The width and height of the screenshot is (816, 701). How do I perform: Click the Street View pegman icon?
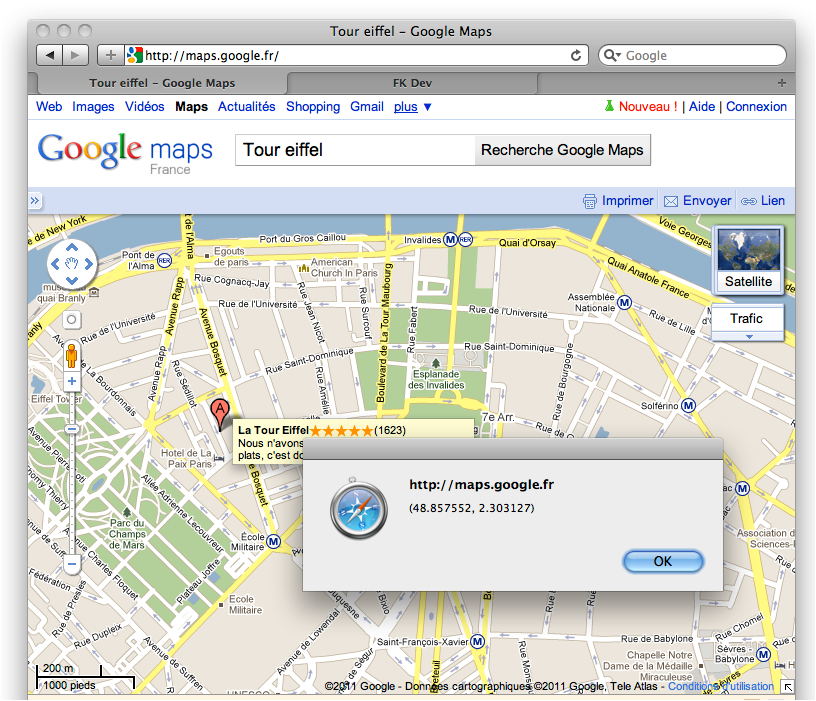(x=72, y=356)
